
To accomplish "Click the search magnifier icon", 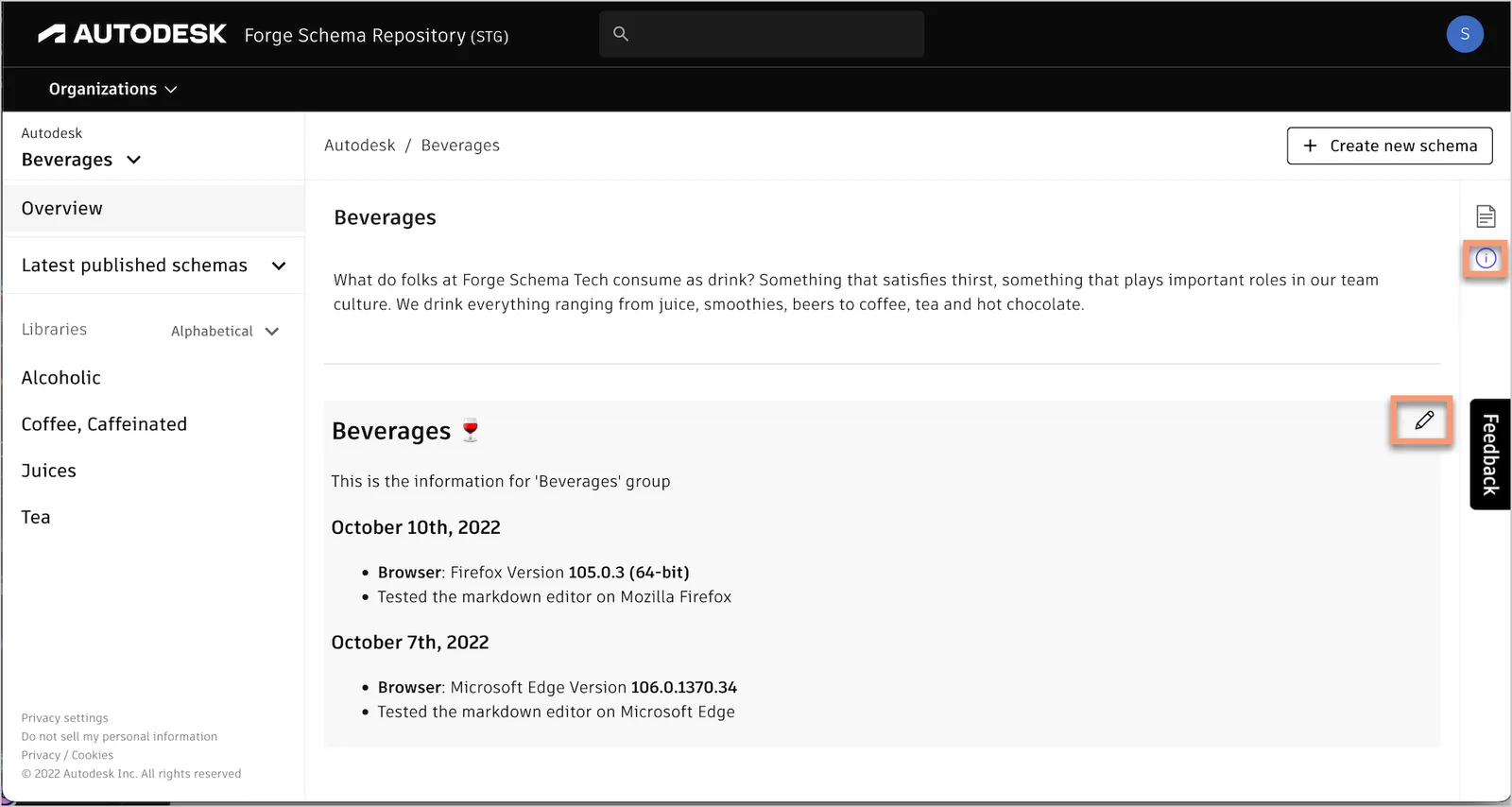I will click(621, 34).
